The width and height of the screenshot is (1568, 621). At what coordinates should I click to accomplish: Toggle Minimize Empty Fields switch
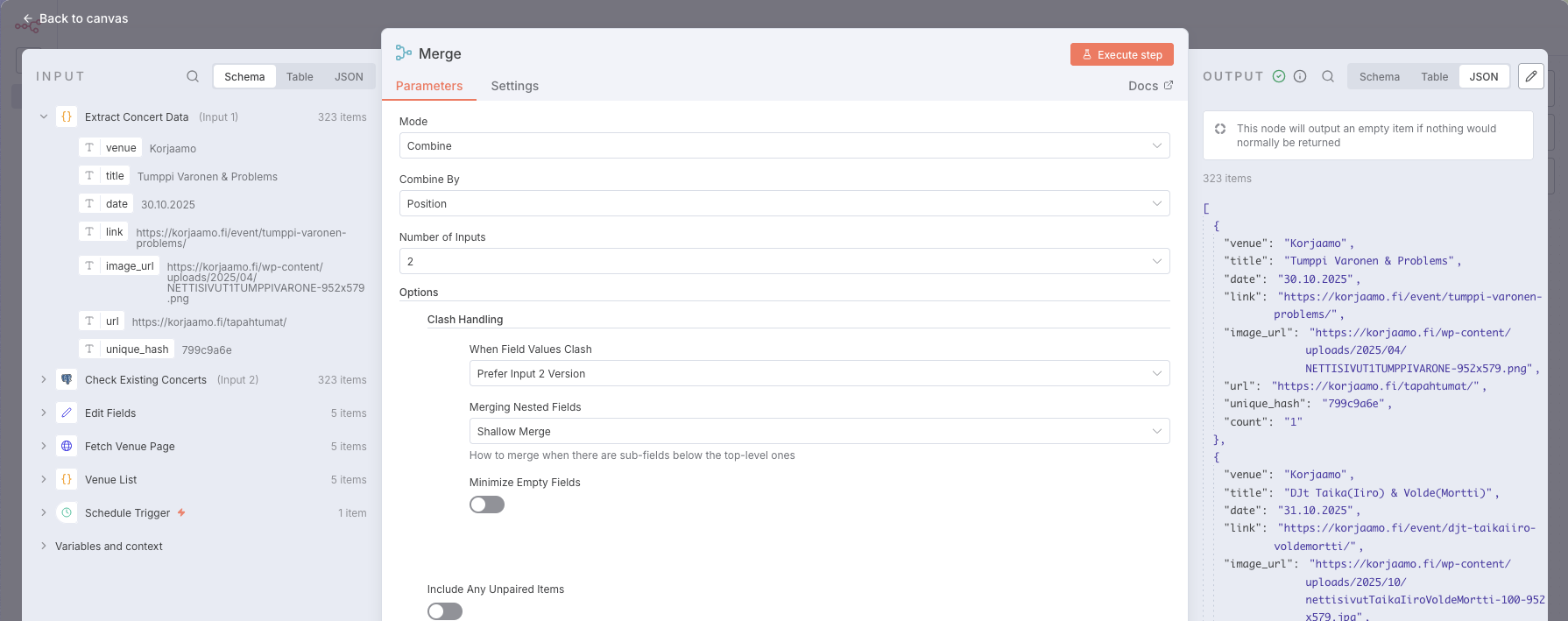[487, 505]
